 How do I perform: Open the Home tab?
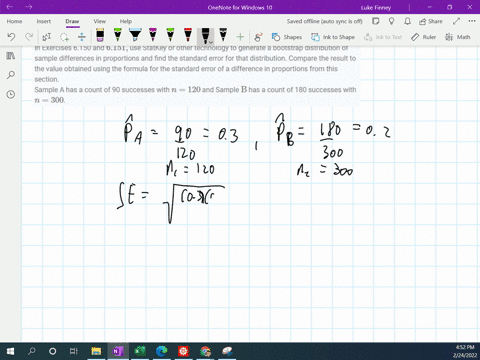tap(14, 21)
